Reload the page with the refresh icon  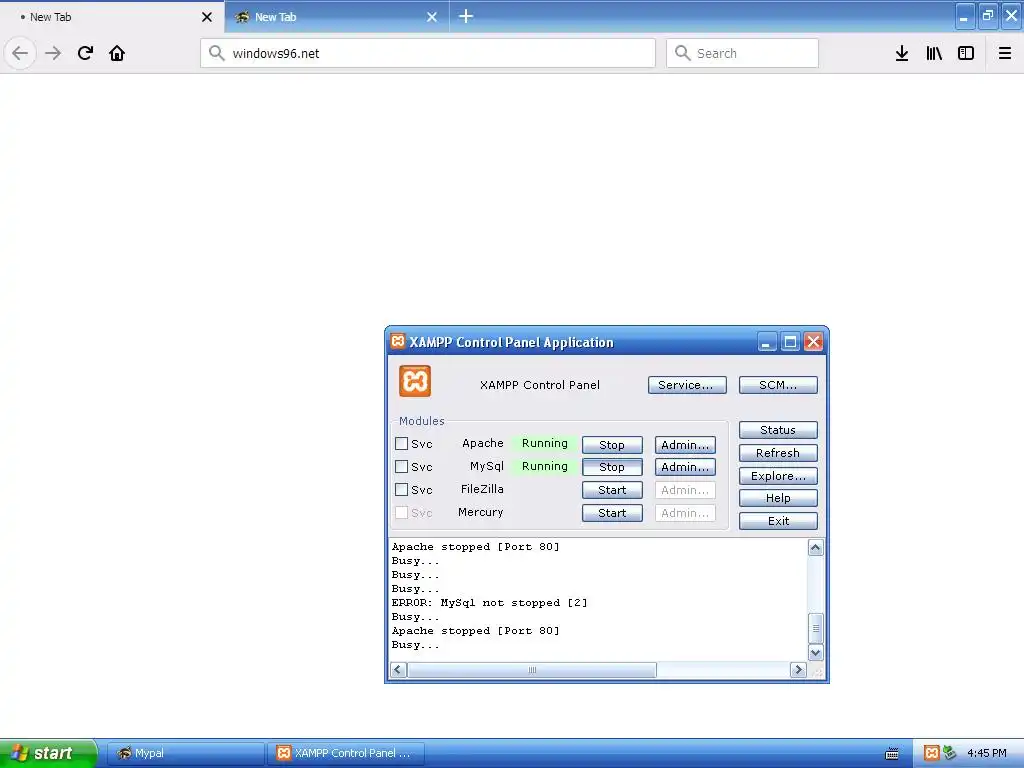coord(85,53)
